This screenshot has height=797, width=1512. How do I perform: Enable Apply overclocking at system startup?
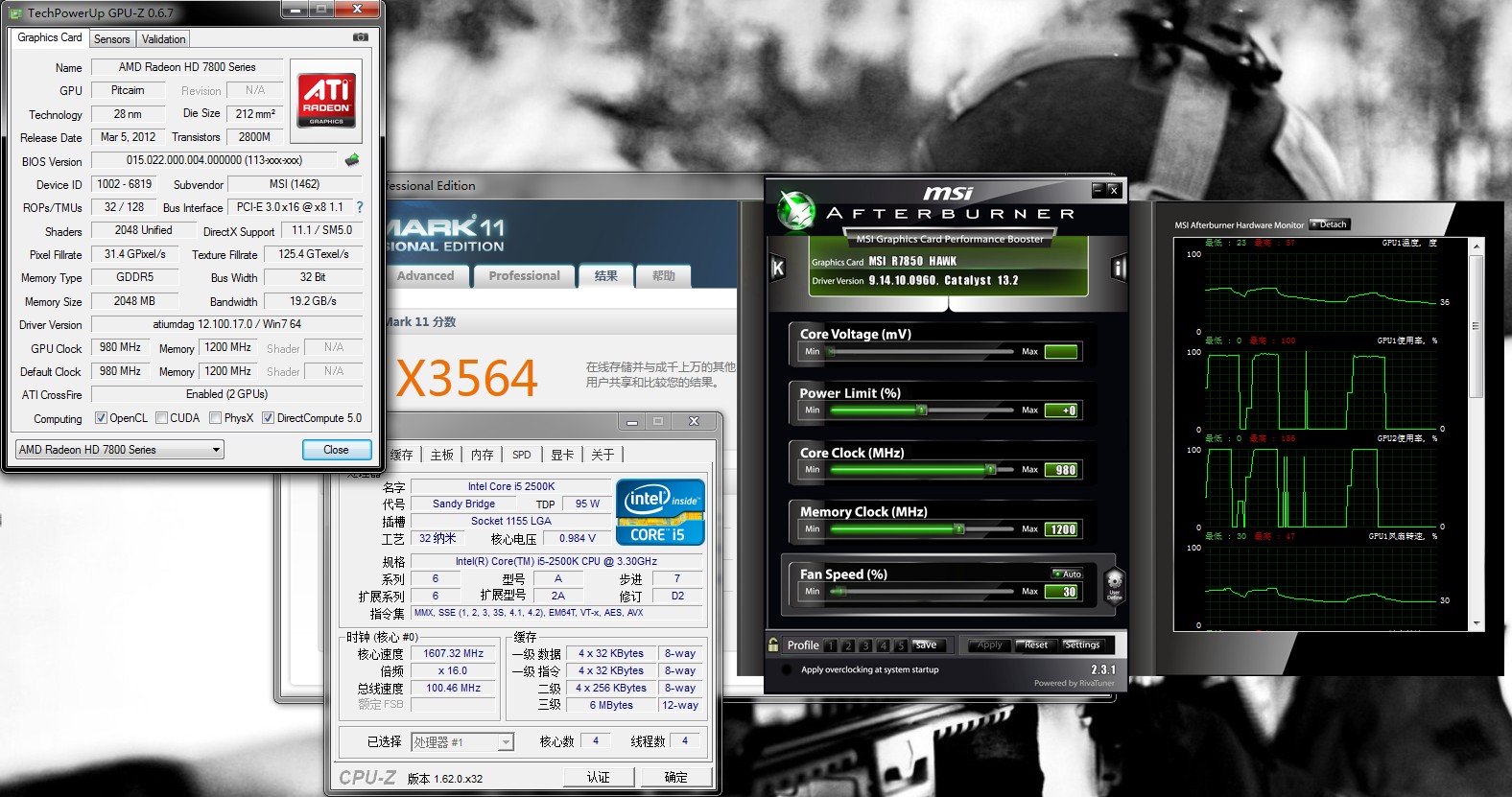pyautogui.click(x=789, y=669)
